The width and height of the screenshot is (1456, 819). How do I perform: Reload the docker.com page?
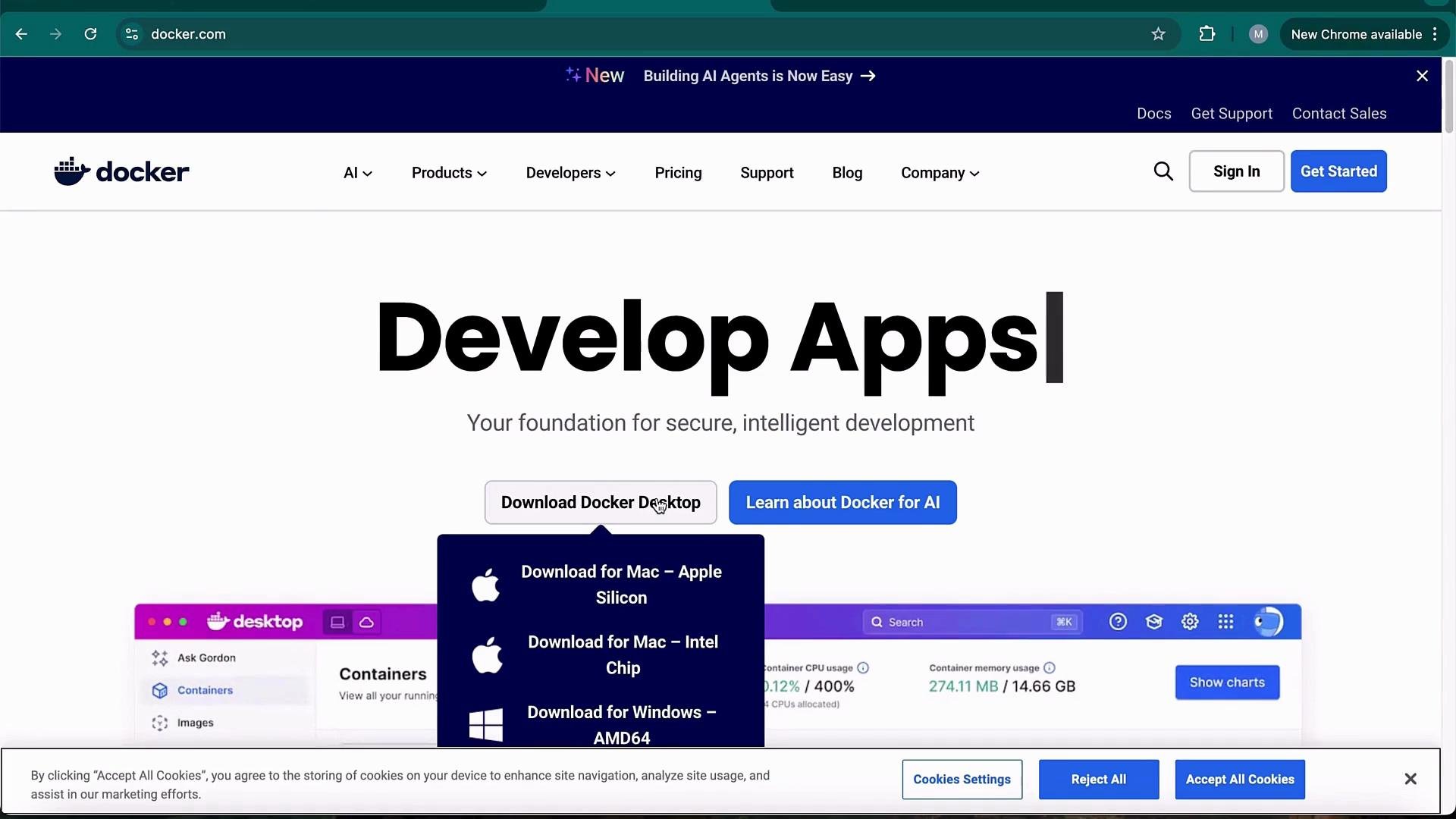90,34
